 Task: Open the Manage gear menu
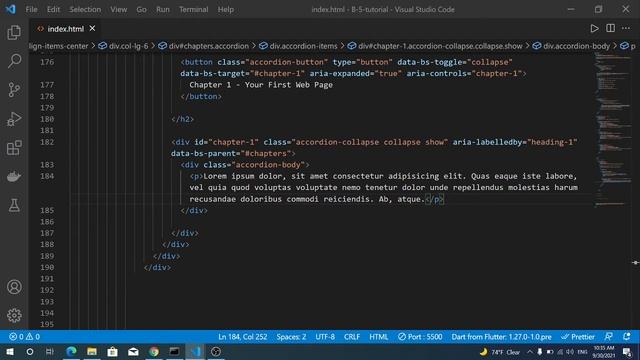tap(14, 316)
